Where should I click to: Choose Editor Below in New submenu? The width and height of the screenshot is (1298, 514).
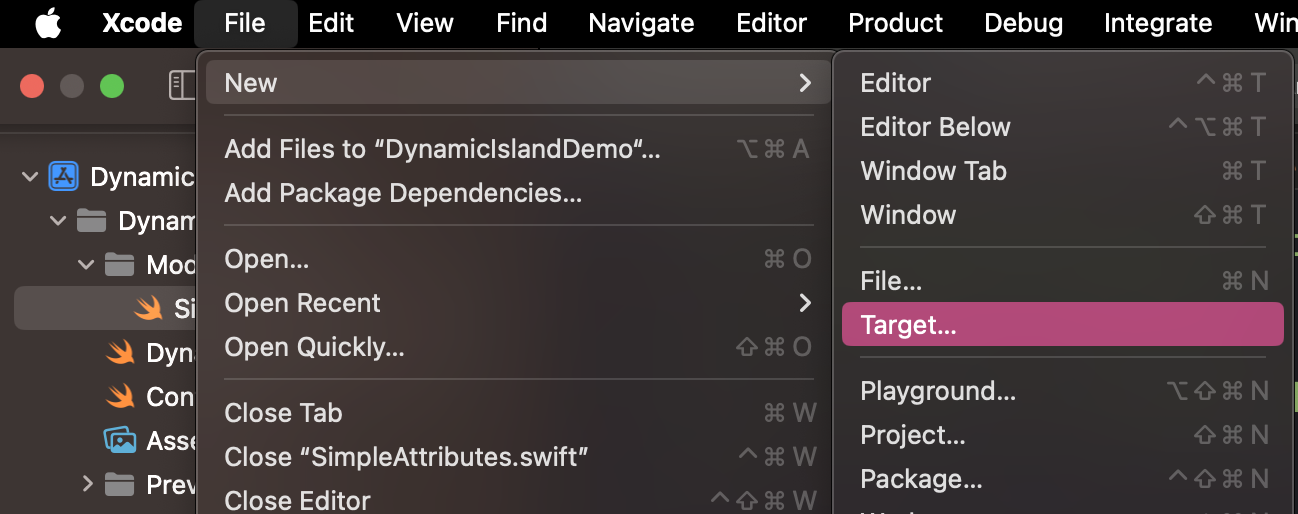point(1063,127)
